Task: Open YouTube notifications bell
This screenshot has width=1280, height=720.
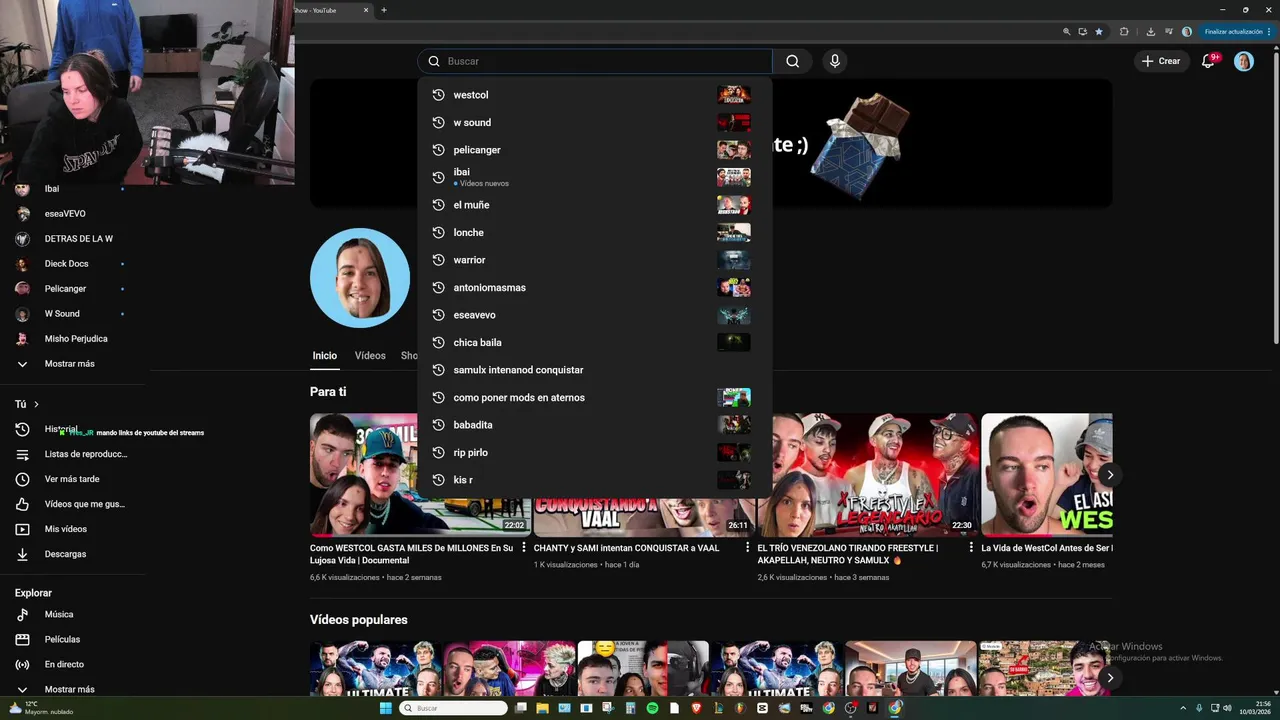Action: pyautogui.click(x=1208, y=61)
